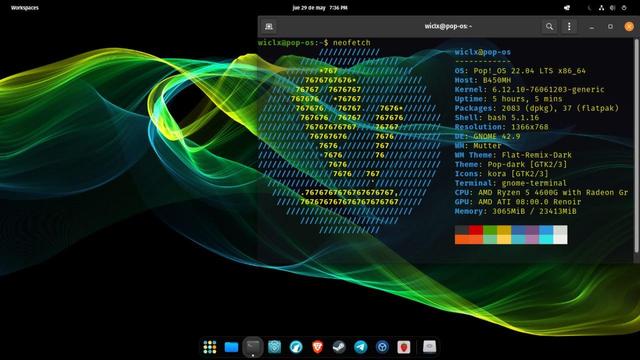Click the purple swatch in the top palette row
This screenshot has width=640, height=360.
click(x=532, y=230)
